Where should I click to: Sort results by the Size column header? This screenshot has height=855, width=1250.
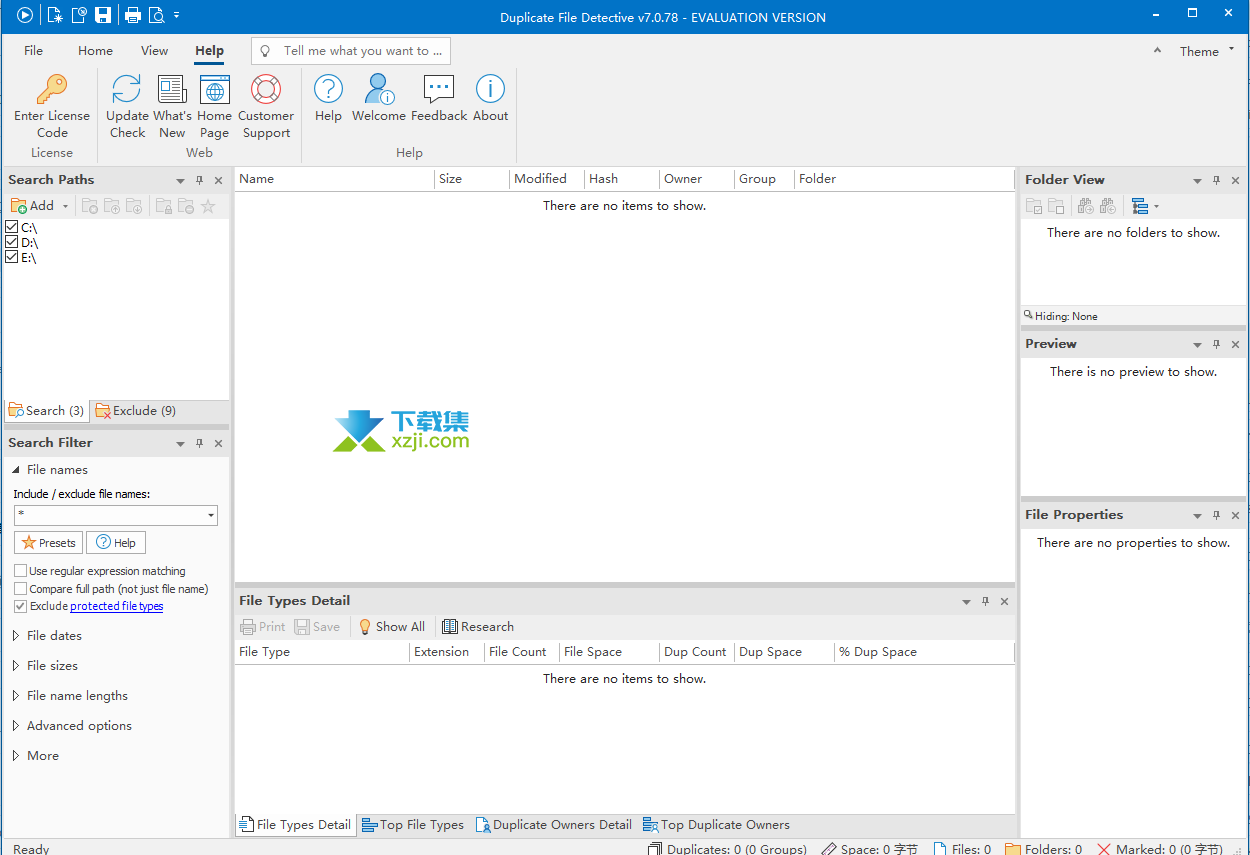(472, 179)
